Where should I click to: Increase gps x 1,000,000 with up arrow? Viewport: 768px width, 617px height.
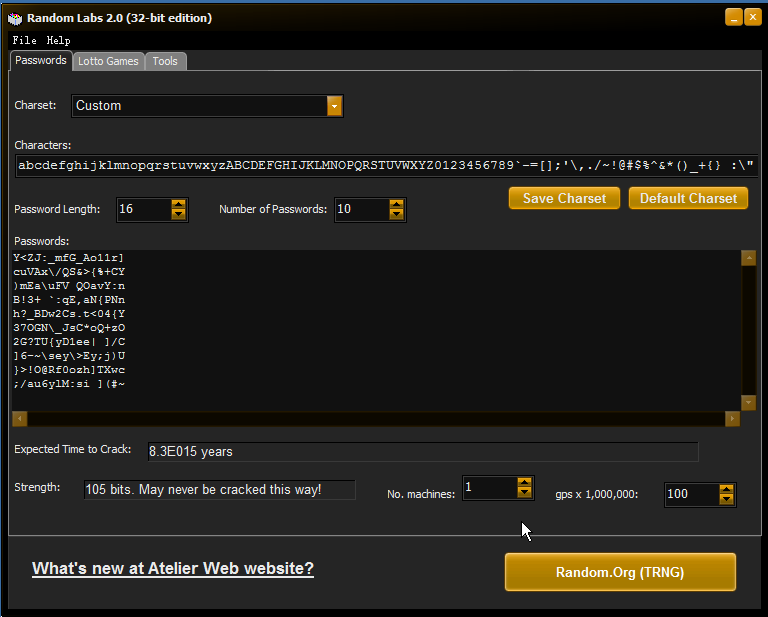pyautogui.click(x=726, y=490)
